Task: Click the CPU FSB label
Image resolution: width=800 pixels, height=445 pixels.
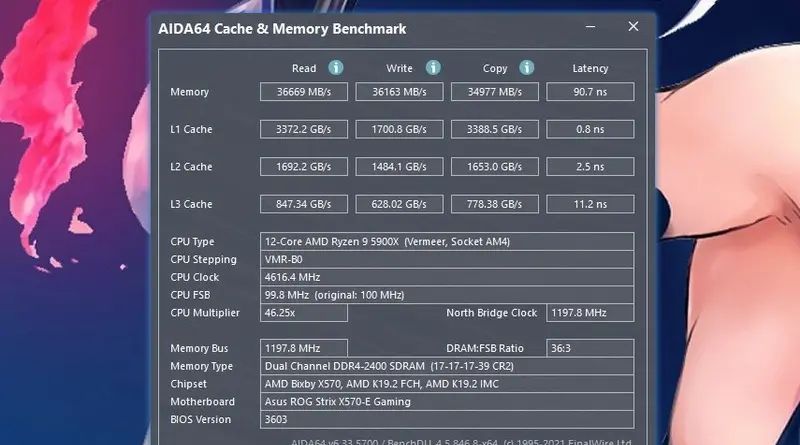Action: point(190,295)
